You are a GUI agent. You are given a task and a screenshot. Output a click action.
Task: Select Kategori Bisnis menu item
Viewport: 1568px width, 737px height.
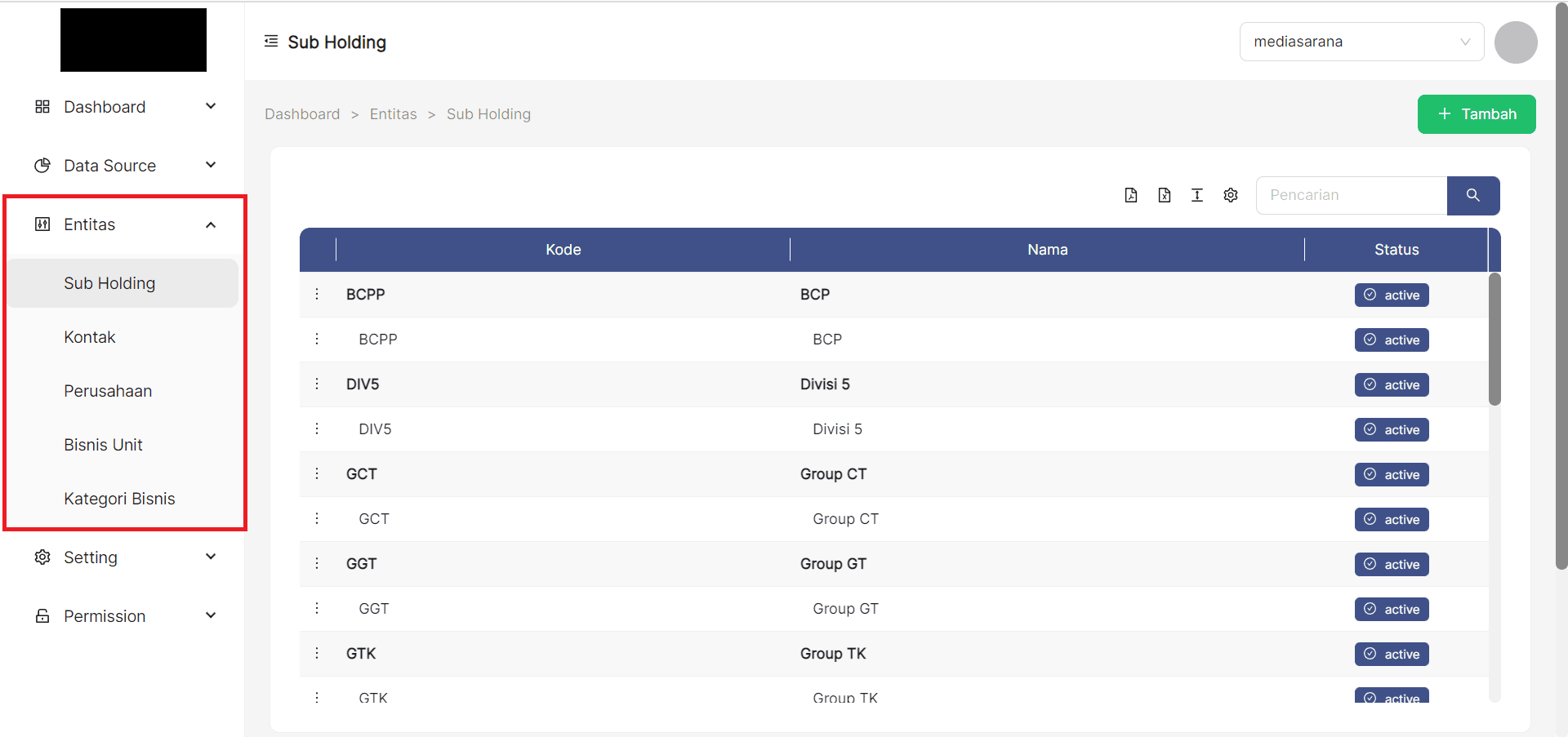coord(119,499)
